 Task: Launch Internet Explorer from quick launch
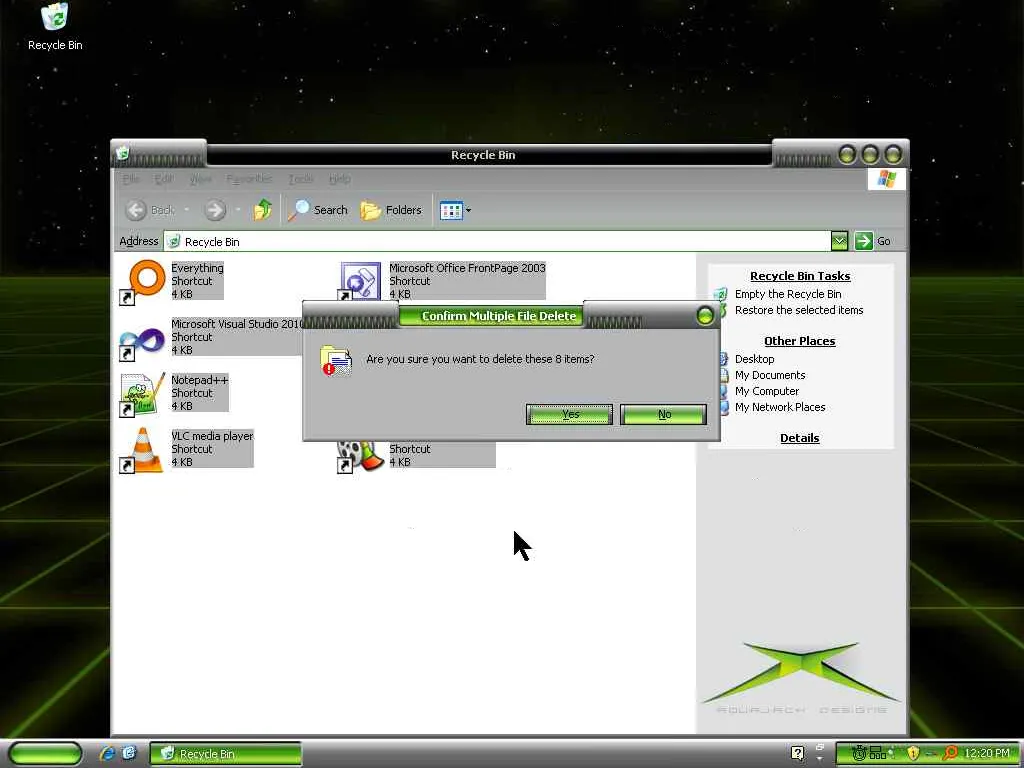(x=107, y=754)
